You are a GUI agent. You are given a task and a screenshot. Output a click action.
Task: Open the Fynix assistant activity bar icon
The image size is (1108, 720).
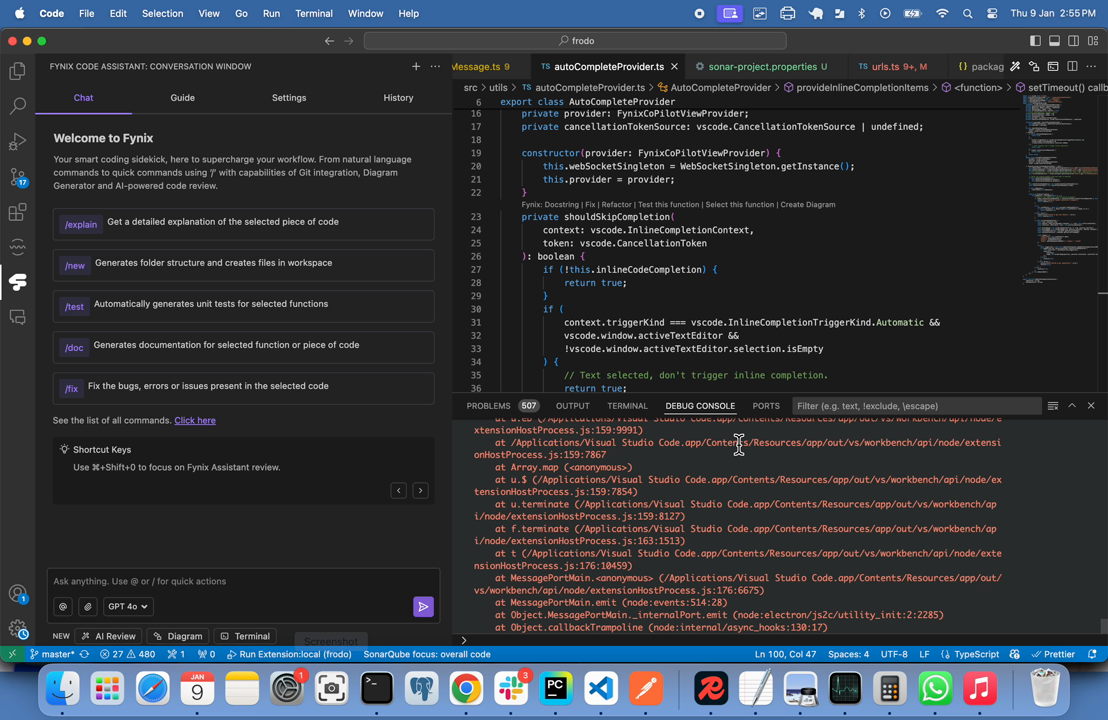18,282
